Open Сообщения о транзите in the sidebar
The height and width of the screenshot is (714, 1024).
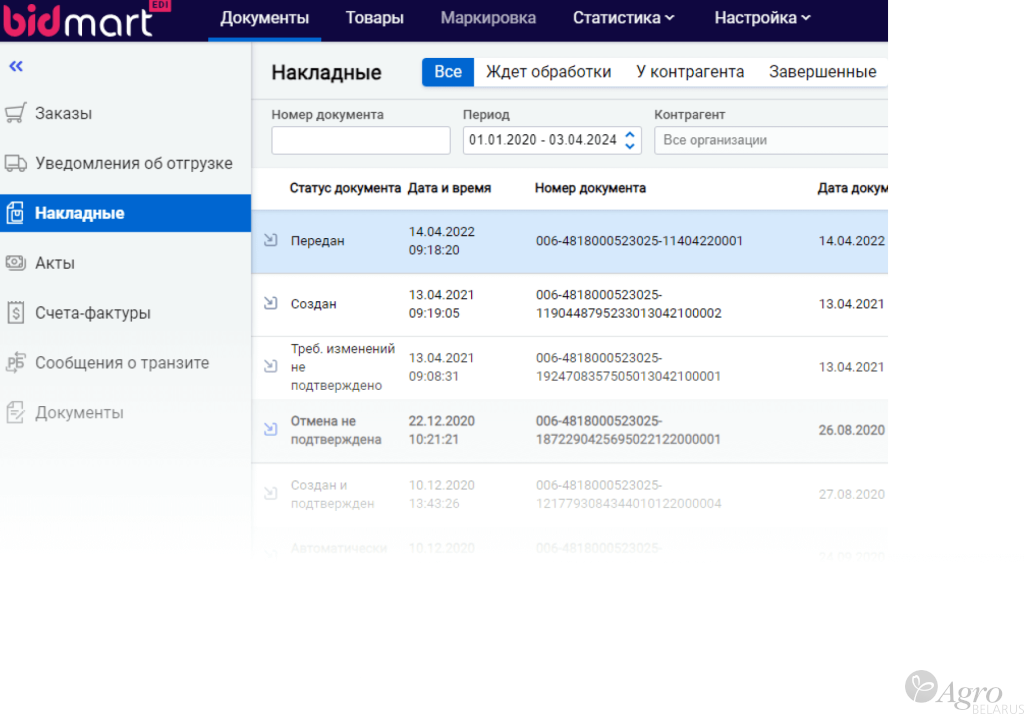tap(122, 363)
